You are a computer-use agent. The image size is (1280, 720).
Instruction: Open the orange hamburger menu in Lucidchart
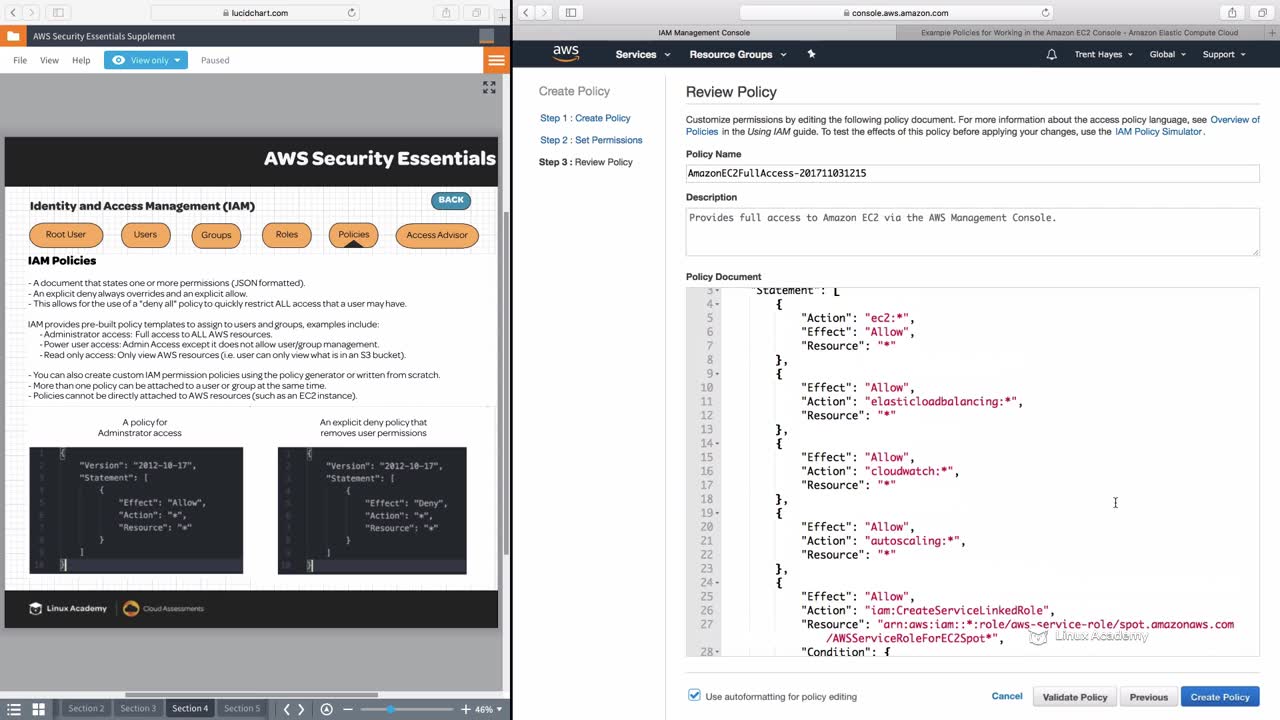(x=496, y=60)
